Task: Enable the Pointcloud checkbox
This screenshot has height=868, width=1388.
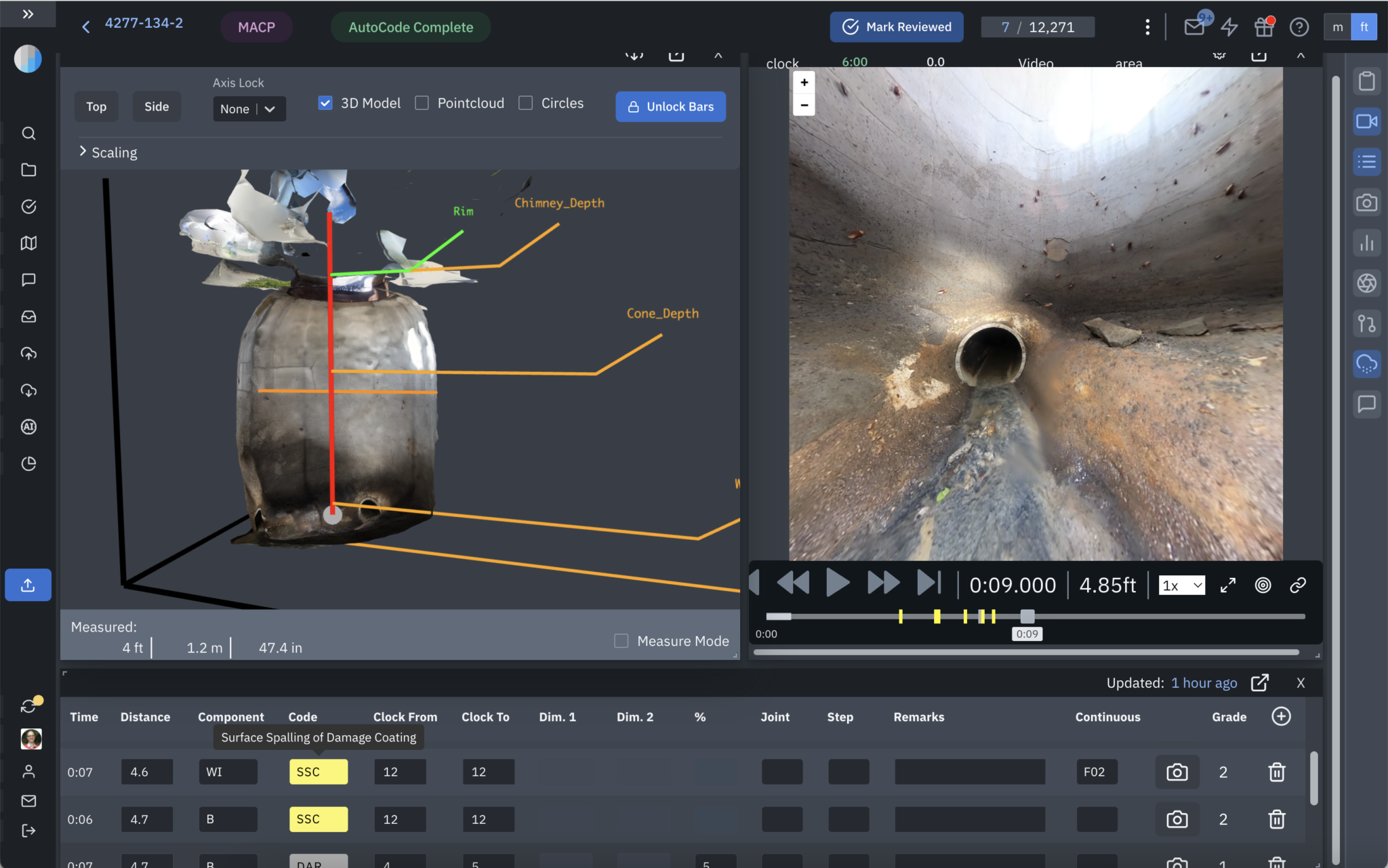Action: point(422,103)
